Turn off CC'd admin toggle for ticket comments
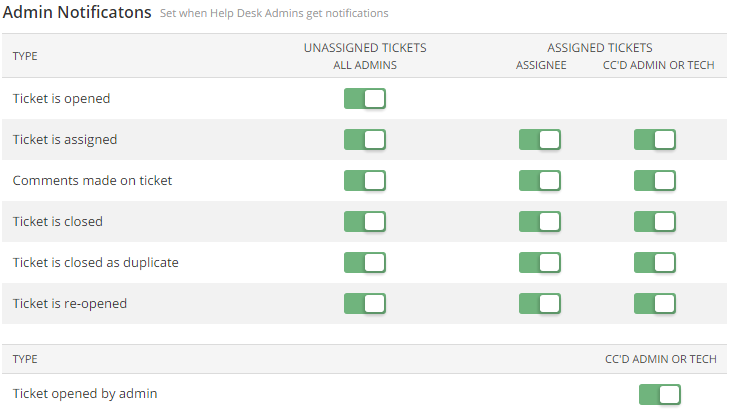The image size is (733, 417). (x=654, y=181)
